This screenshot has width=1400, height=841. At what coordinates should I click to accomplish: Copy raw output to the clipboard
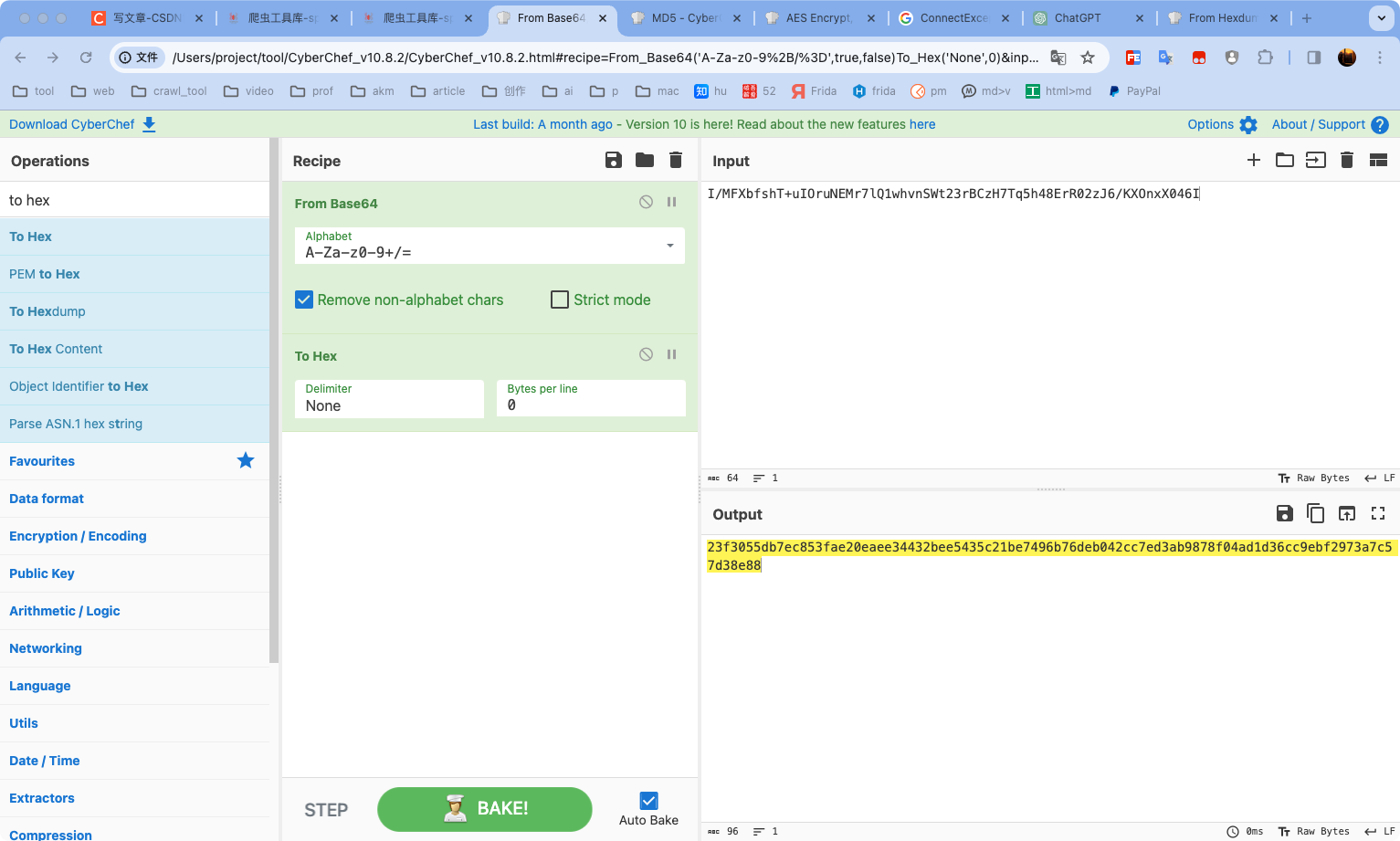point(1316,513)
